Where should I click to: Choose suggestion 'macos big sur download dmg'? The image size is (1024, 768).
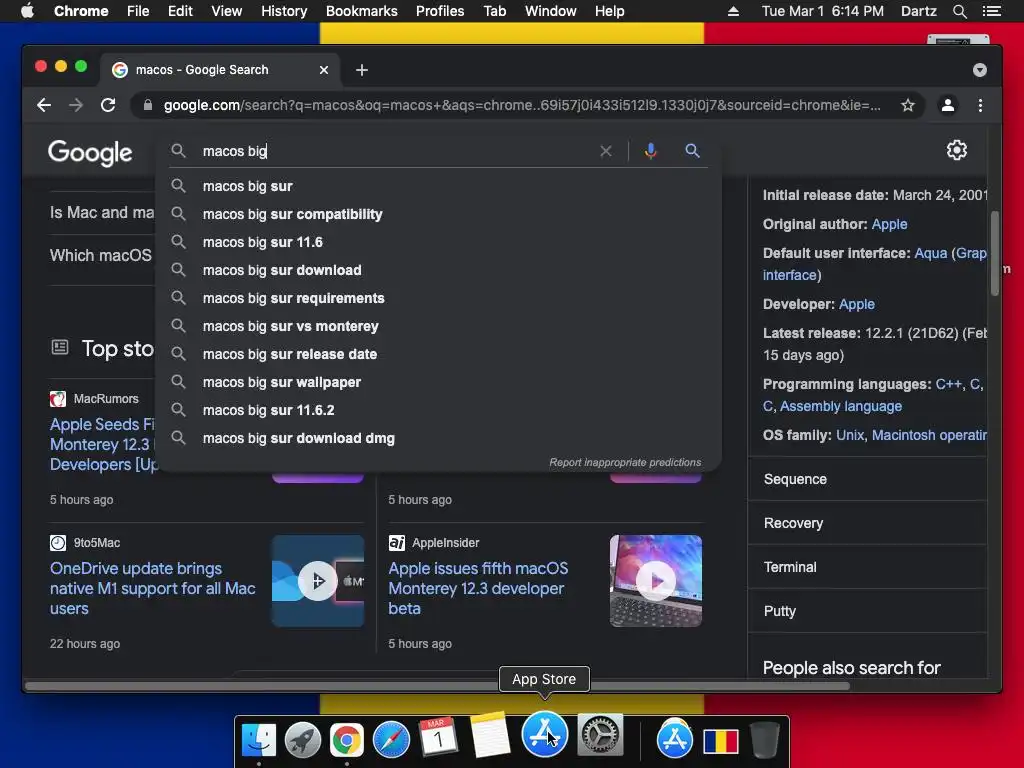pos(439,438)
